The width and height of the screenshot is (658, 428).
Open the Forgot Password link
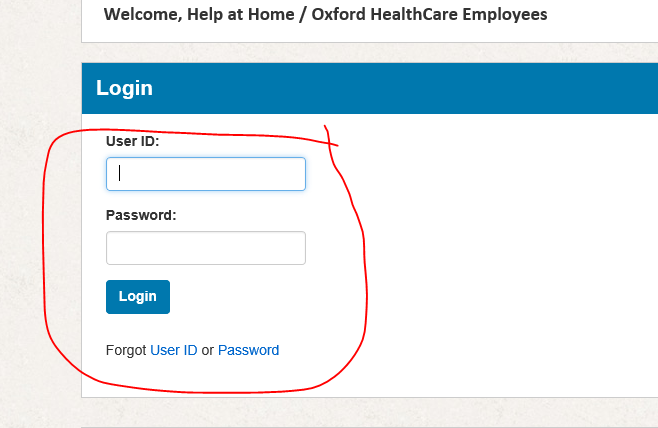(x=248, y=350)
